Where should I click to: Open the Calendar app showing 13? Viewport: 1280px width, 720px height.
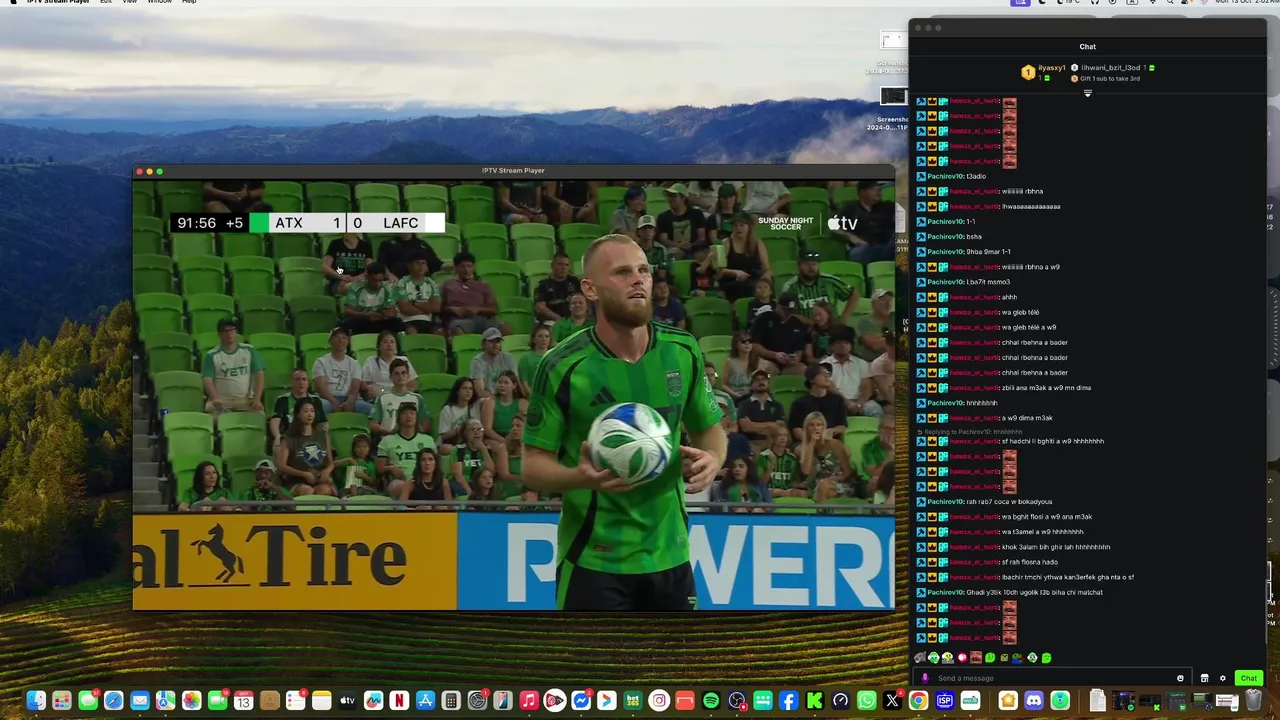pyautogui.click(x=243, y=701)
